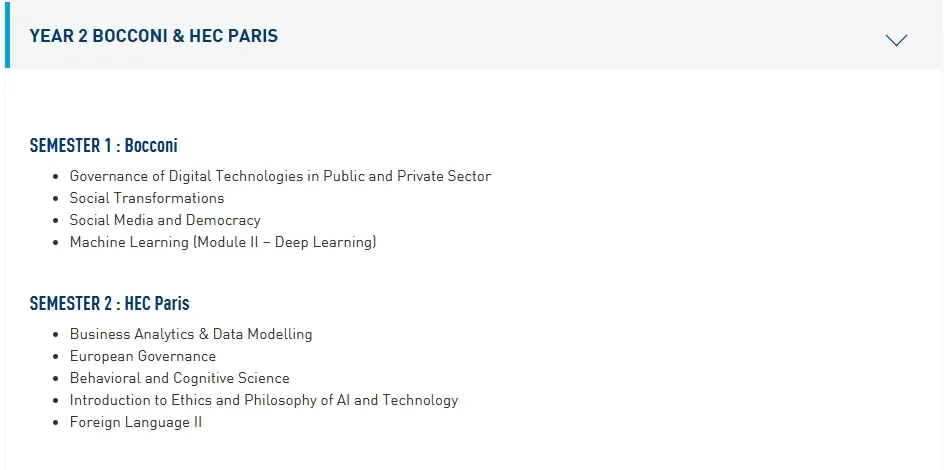Click the 'YEAR 2 BOCCONI & HEC PARIS' header title
The width and height of the screenshot is (948, 470).
[x=154, y=36]
